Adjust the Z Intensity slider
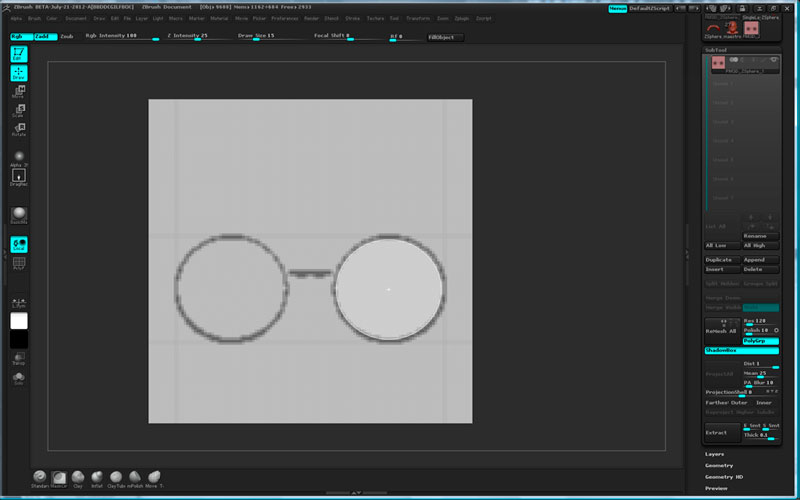800x500 pixels. pyautogui.click(x=197, y=36)
